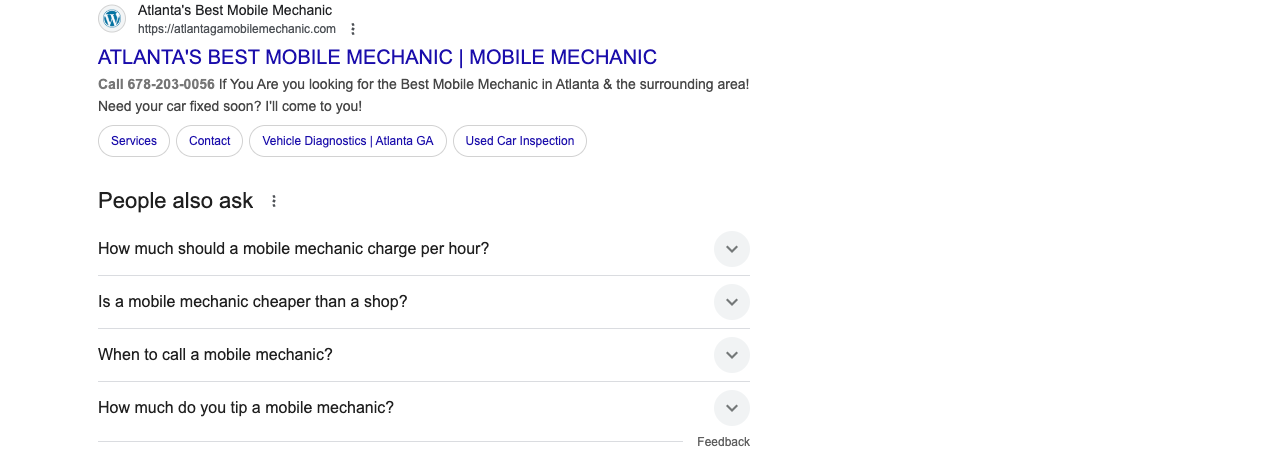Click the People also ask heading

click(176, 201)
